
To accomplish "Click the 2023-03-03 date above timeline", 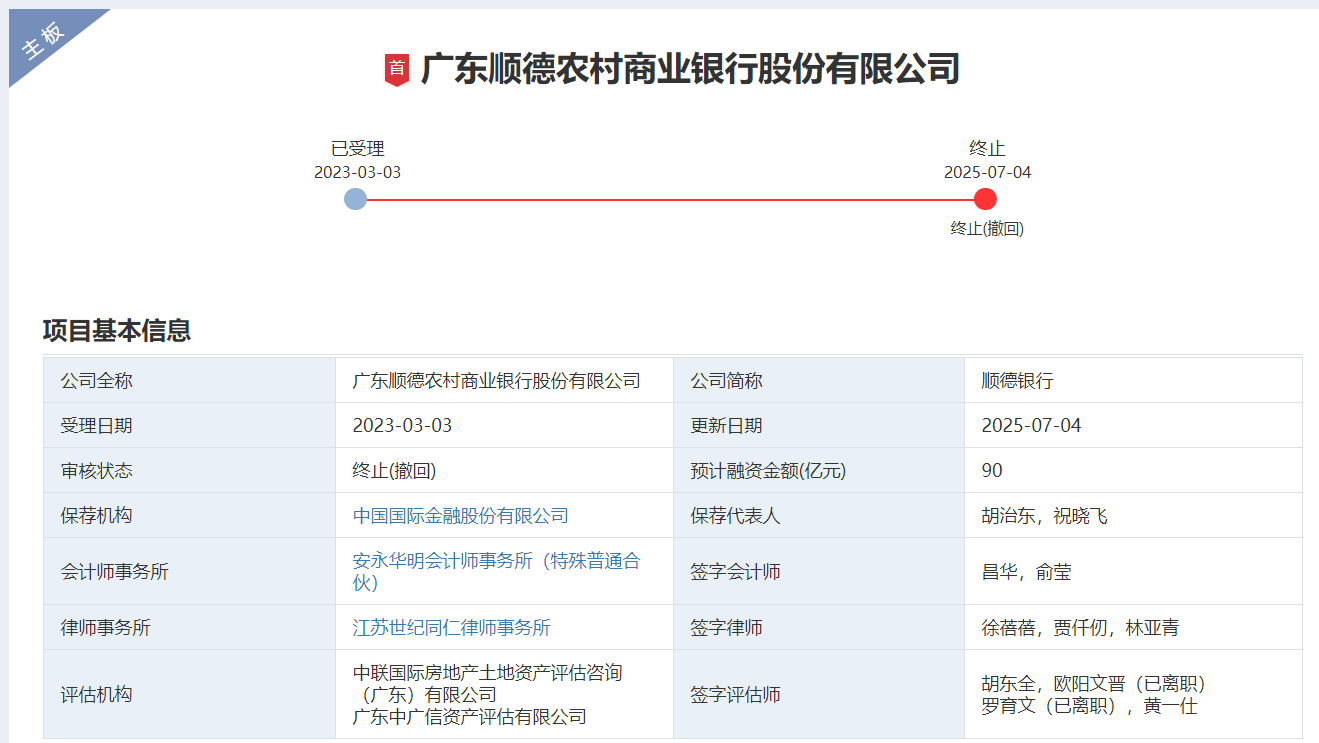I will [x=357, y=172].
